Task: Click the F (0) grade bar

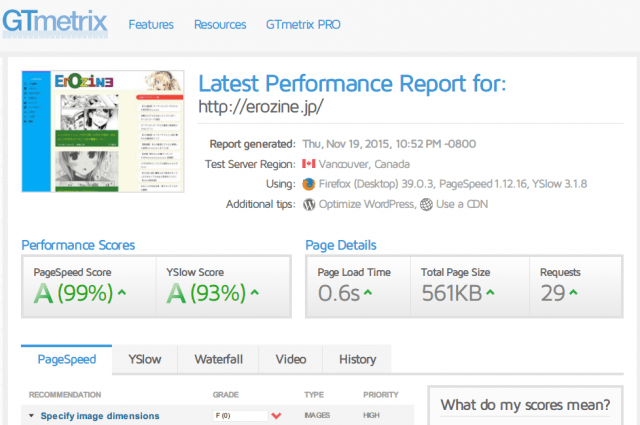Action: point(240,416)
